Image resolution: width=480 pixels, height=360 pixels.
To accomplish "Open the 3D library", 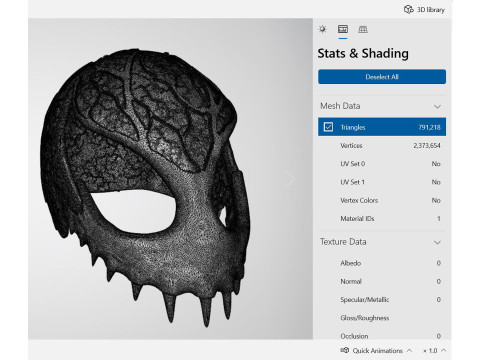I will 424,9.
